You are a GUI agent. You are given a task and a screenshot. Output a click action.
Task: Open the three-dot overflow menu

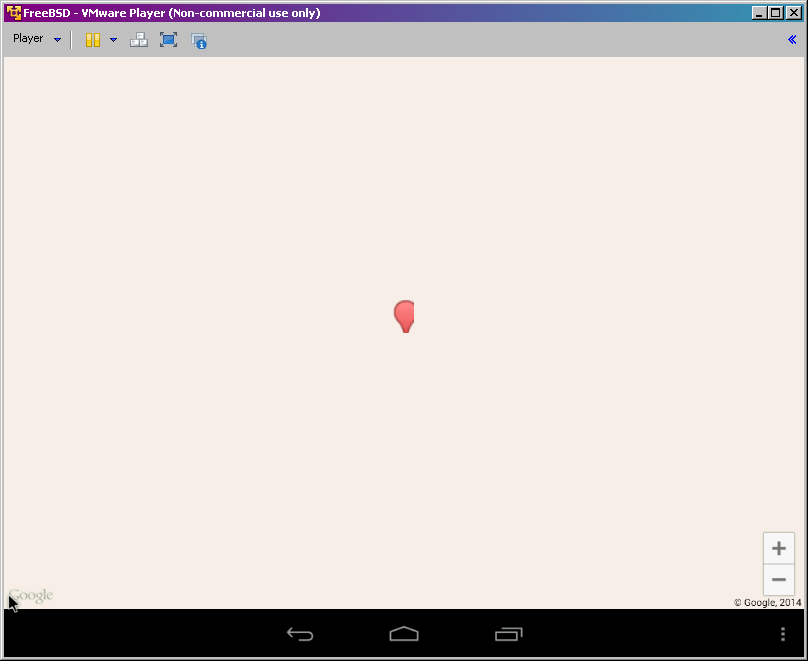coord(783,634)
